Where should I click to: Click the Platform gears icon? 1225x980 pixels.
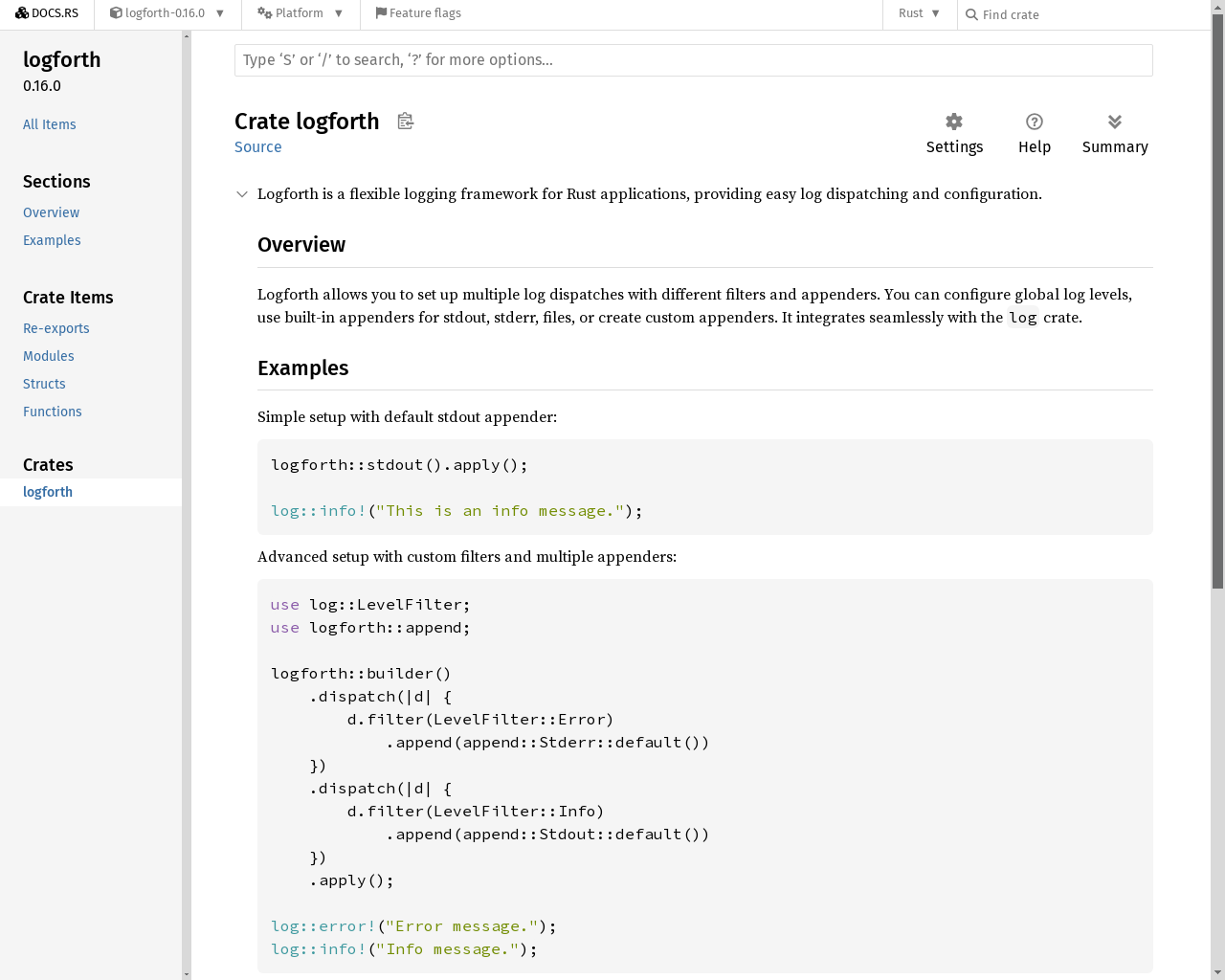pyautogui.click(x=265, y=13)
